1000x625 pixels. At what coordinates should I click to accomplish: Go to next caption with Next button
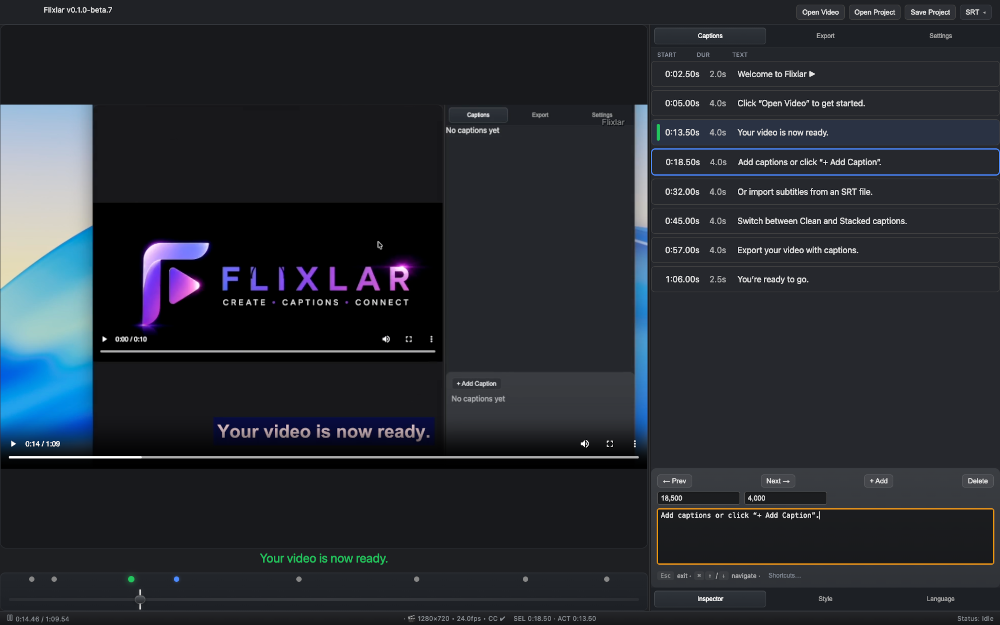coord(777,481)
